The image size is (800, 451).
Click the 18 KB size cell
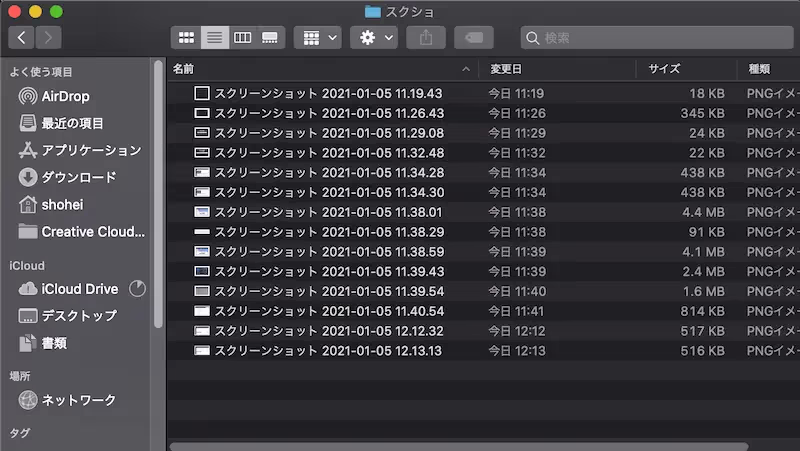pos(707,93)
